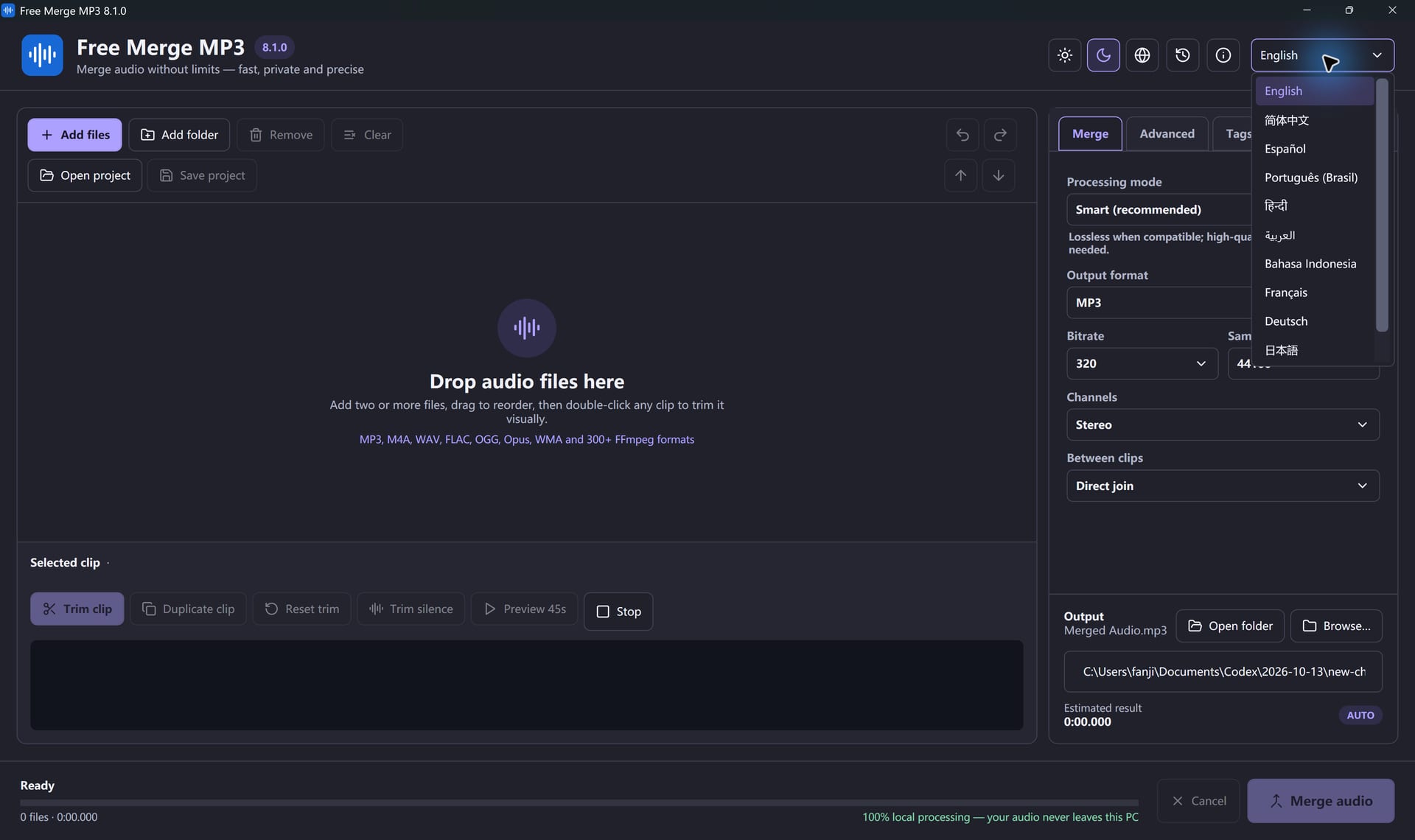The width and height of the screenshot is (1415, 840).
Task: Open the Channels Stereo dropdown
Action: click(1223, 425)
